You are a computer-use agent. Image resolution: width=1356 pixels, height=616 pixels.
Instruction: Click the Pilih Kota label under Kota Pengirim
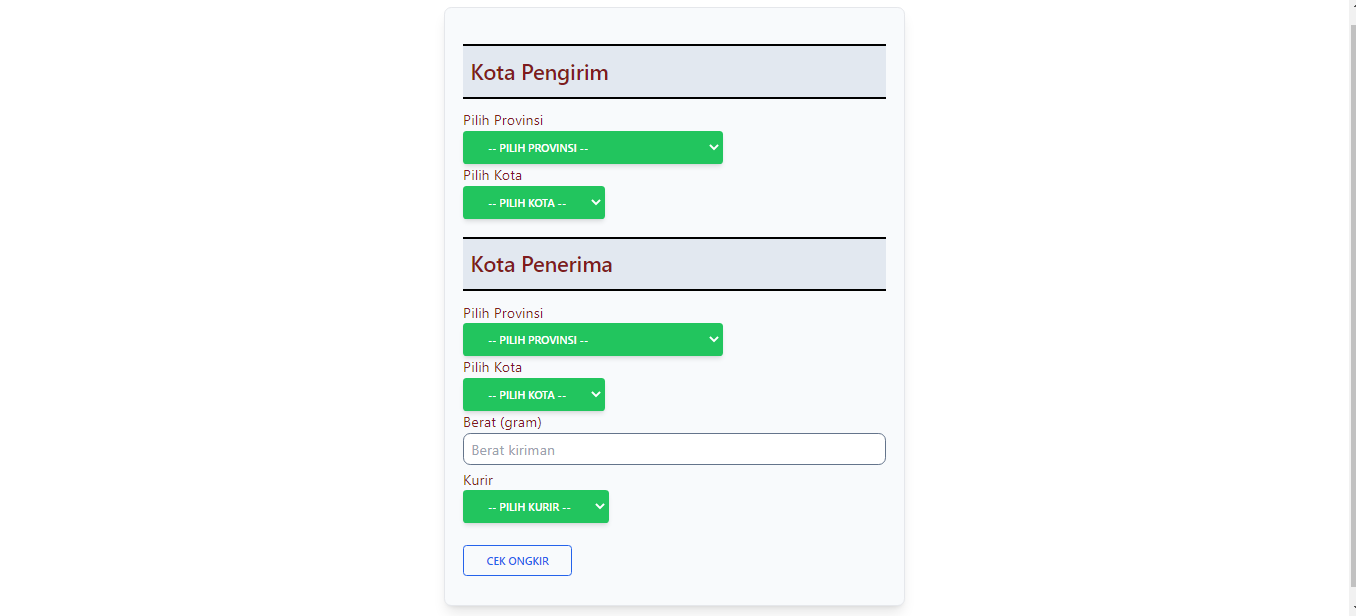492,175
